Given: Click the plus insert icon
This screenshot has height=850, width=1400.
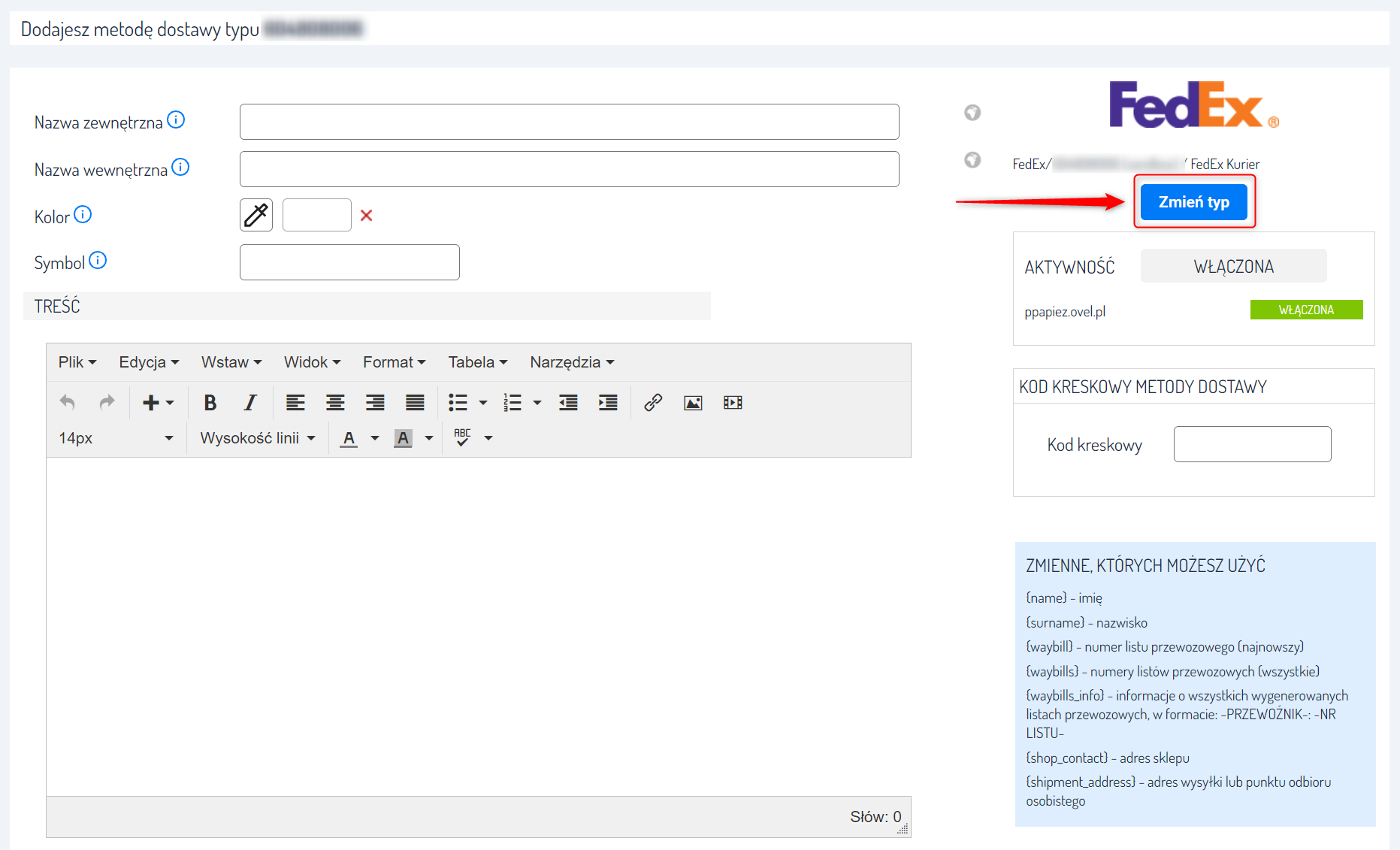Looking at the screenshot, I should (150, 403).
